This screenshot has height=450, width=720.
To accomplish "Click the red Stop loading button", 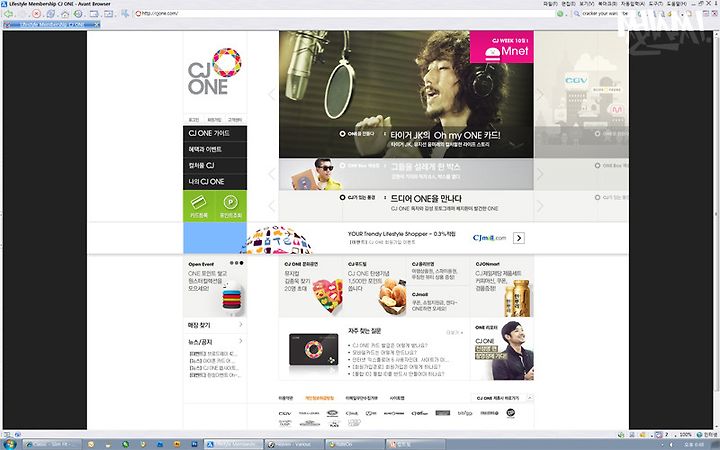I will pos(36,14).
